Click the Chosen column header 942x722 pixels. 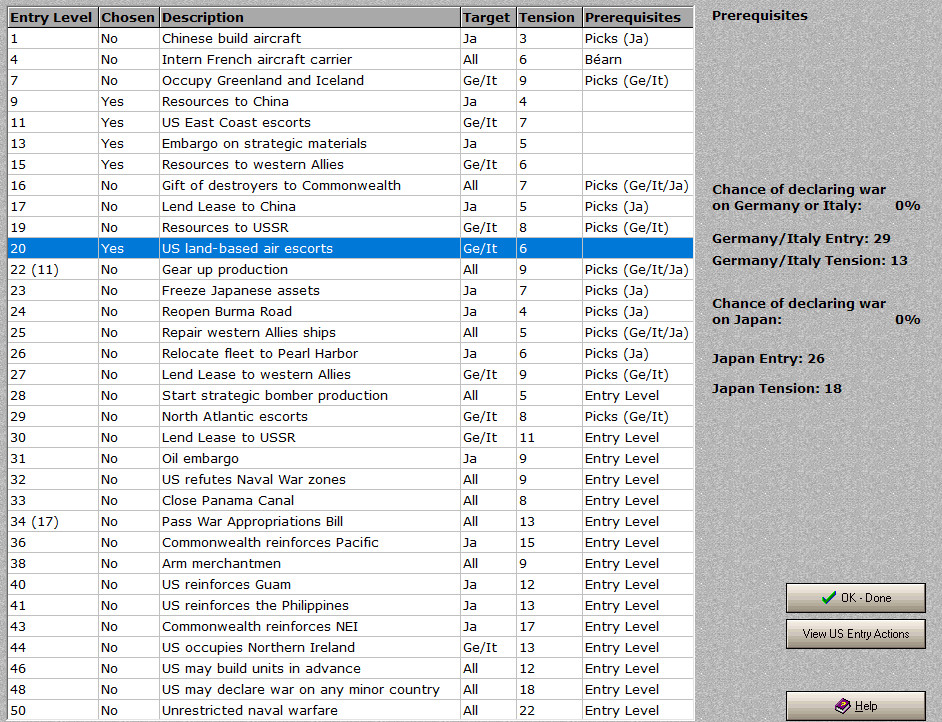[x=129, y=17]
